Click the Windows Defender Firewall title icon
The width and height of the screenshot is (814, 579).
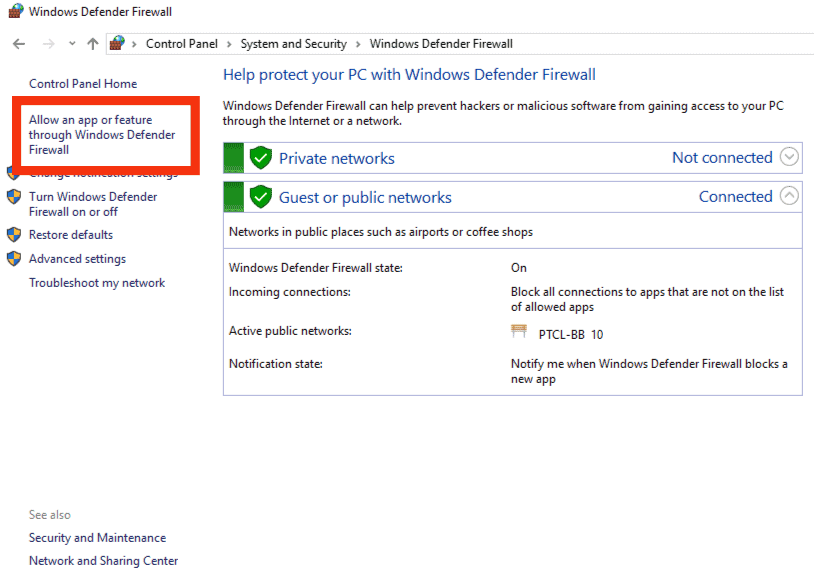click(16, 11)
